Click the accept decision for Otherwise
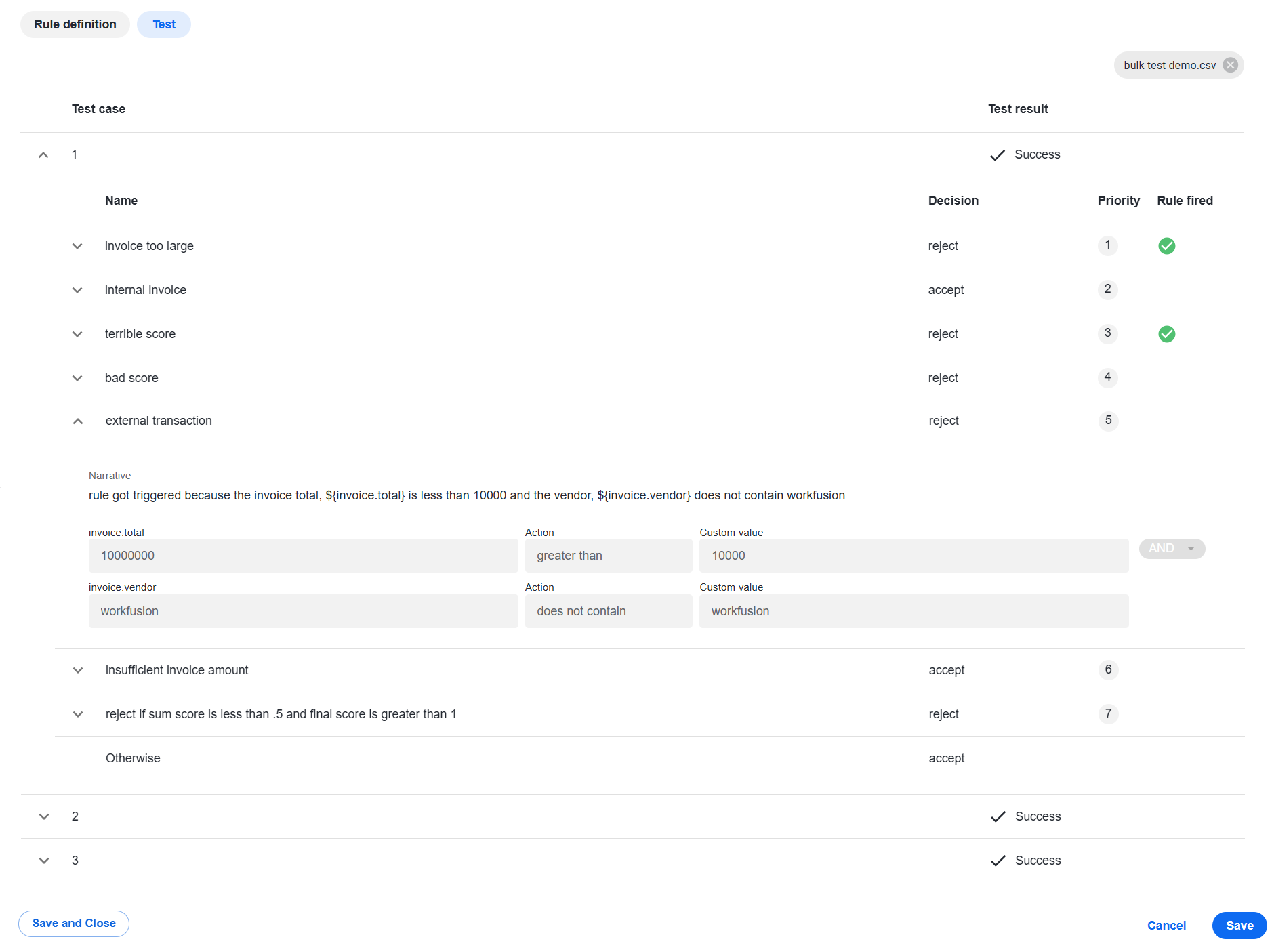1272x952 pixels. 947,758
